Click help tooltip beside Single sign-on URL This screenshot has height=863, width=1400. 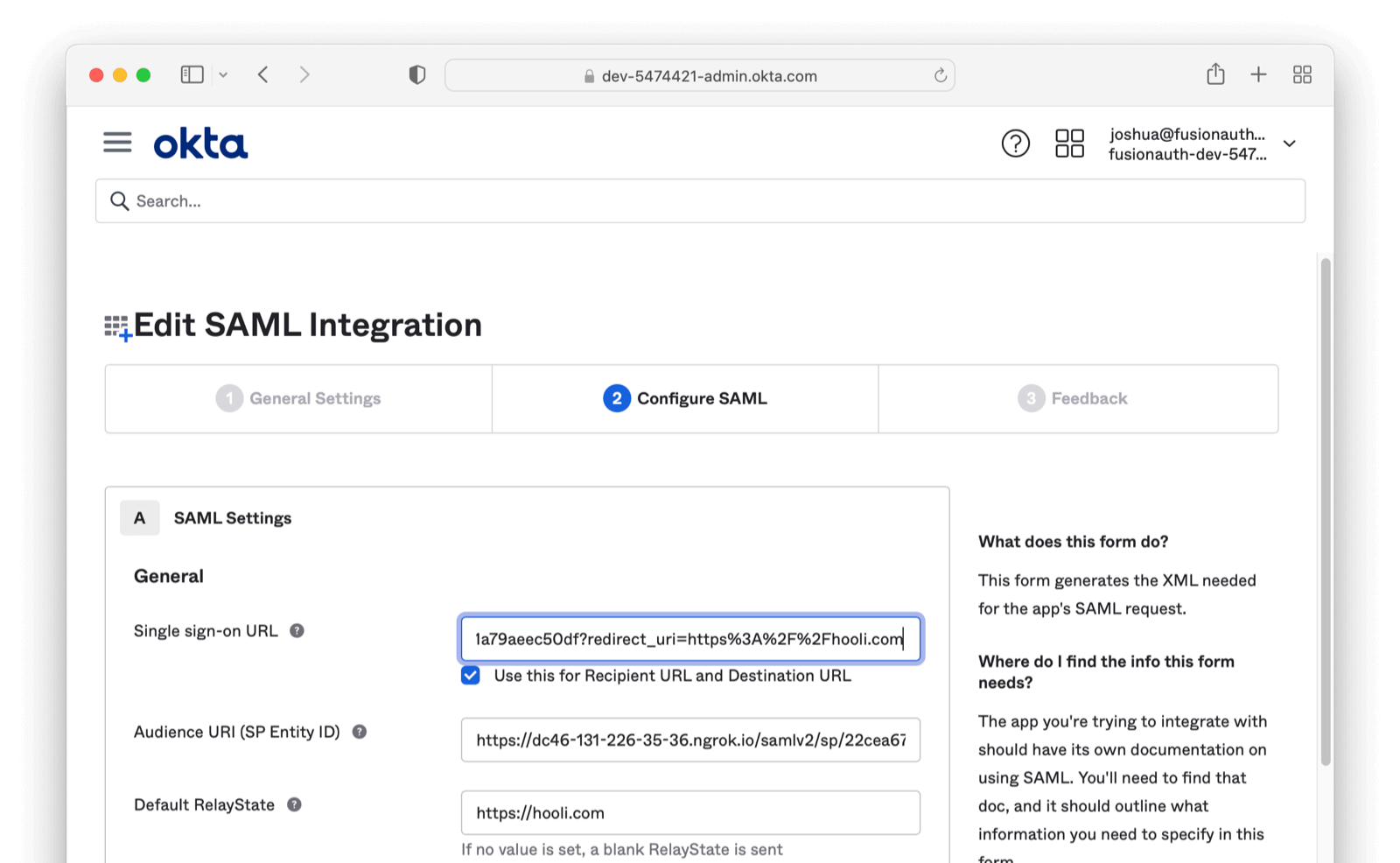tap(297, 631)
